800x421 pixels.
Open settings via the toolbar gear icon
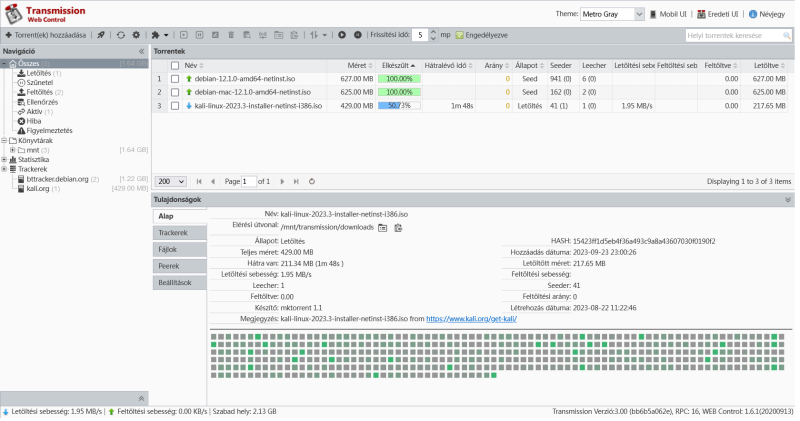pyautogui.click(x=136, y=35)
